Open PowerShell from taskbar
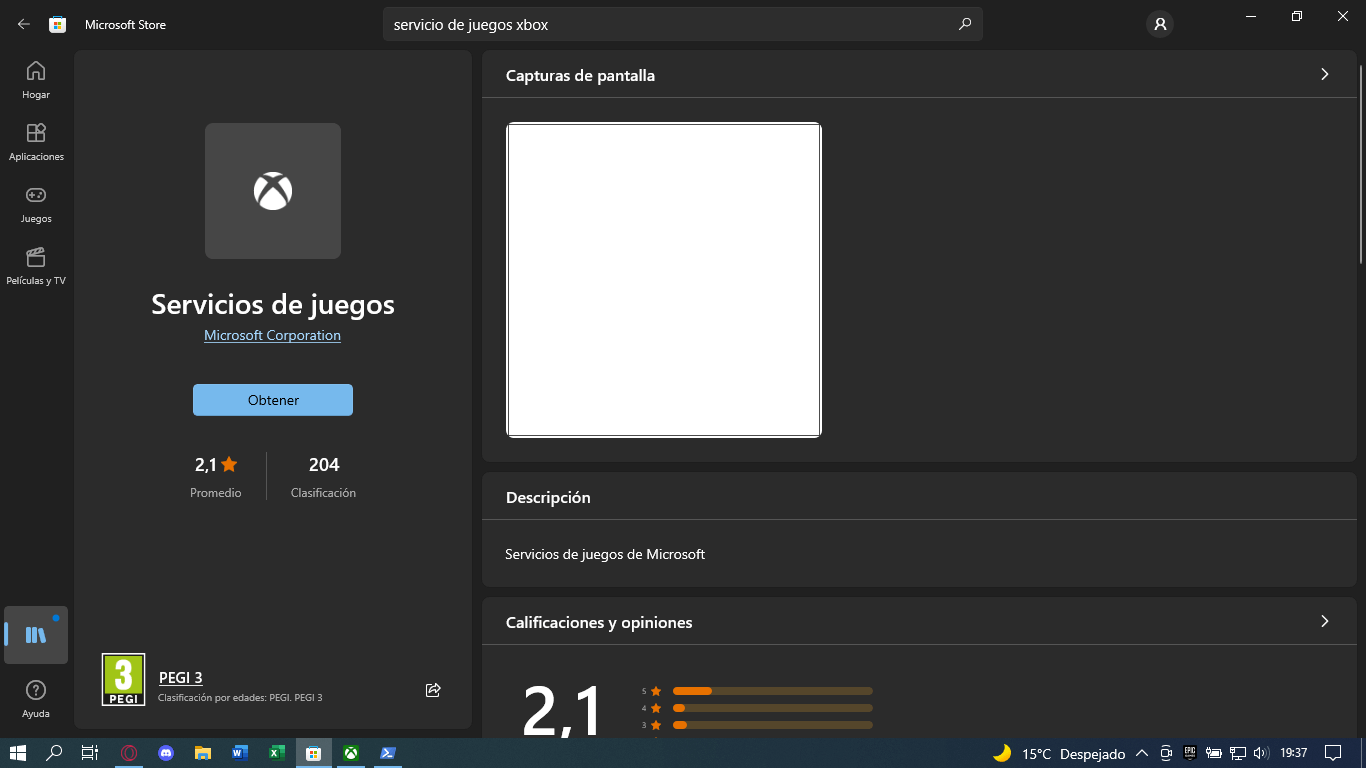Image resolution: width=1366 pixels, height=768 pixels. tap(388, 753)
